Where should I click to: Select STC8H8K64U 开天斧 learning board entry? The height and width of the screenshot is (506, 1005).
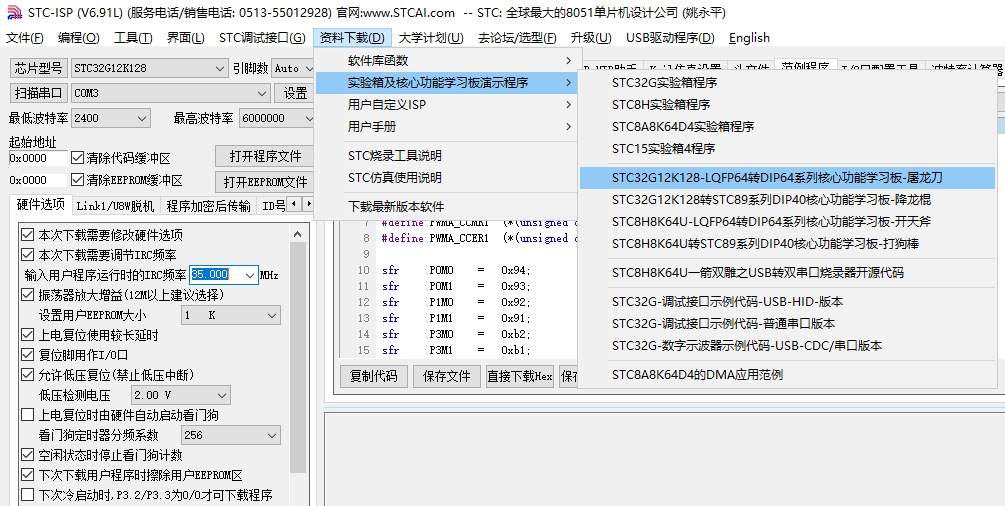788,222
